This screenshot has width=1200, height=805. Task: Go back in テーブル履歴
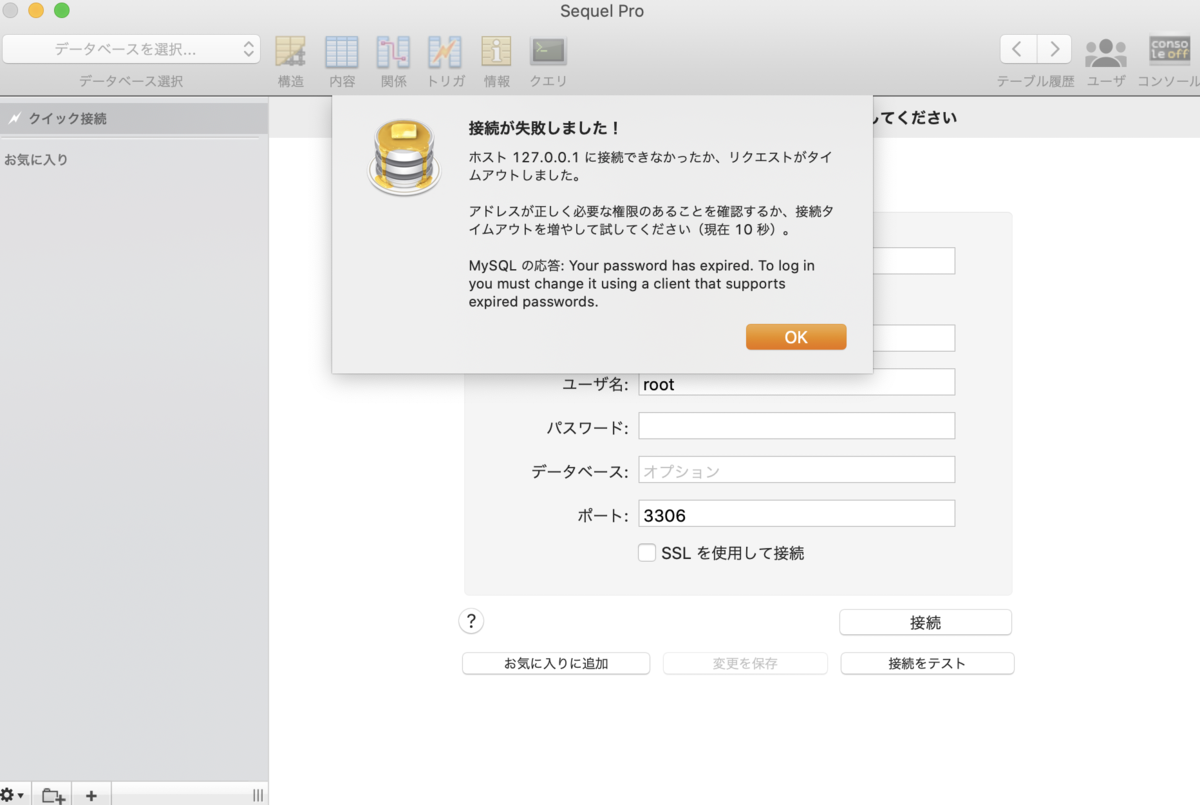(x=1018, y=49)
